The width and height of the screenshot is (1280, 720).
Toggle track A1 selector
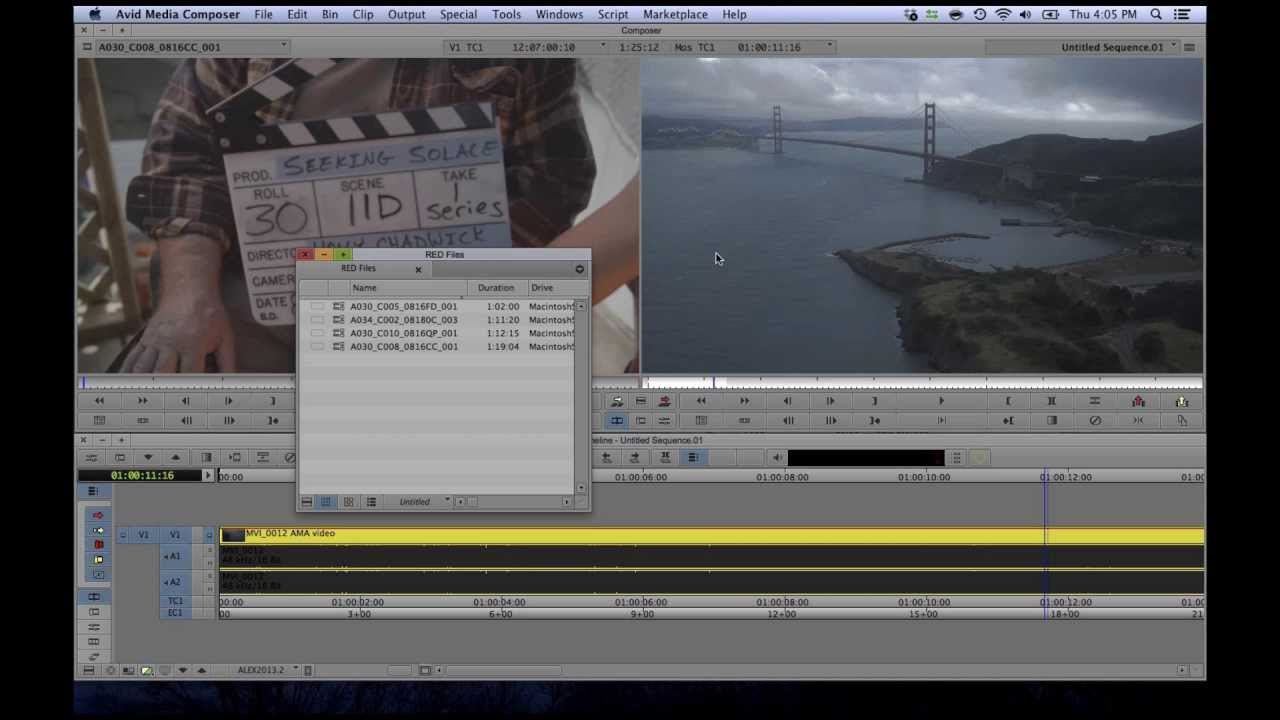point(174,557)
